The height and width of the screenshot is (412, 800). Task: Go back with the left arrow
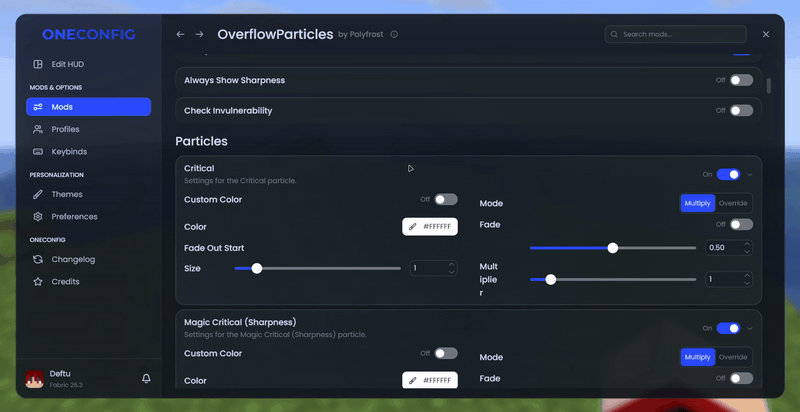pyautogui.click(x=180, y=34)
